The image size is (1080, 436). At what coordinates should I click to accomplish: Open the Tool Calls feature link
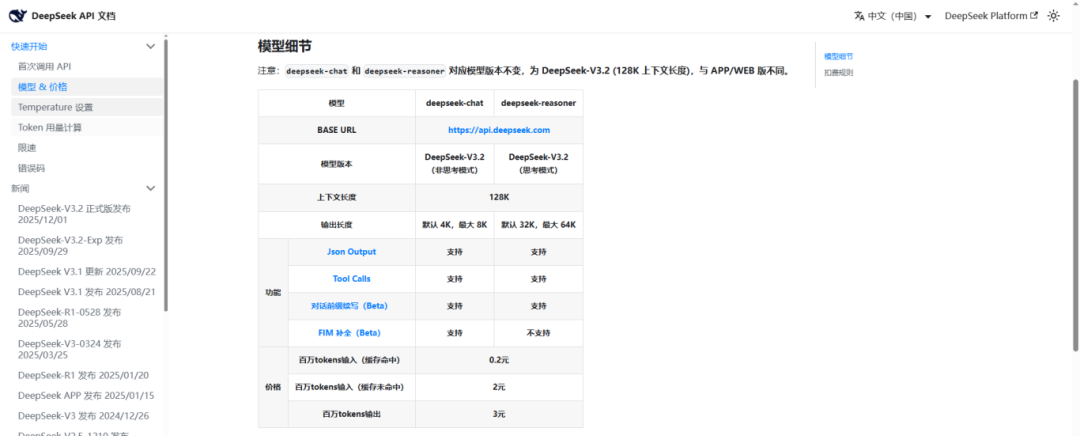[x=351, y=279]
